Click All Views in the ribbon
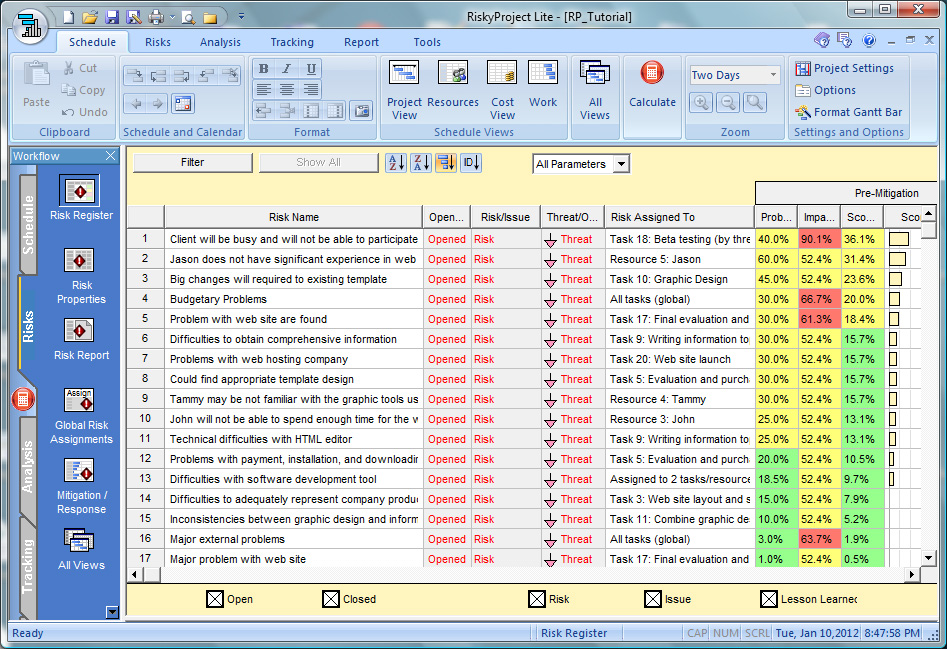This screenshot has height=649, width=947. 595,91
